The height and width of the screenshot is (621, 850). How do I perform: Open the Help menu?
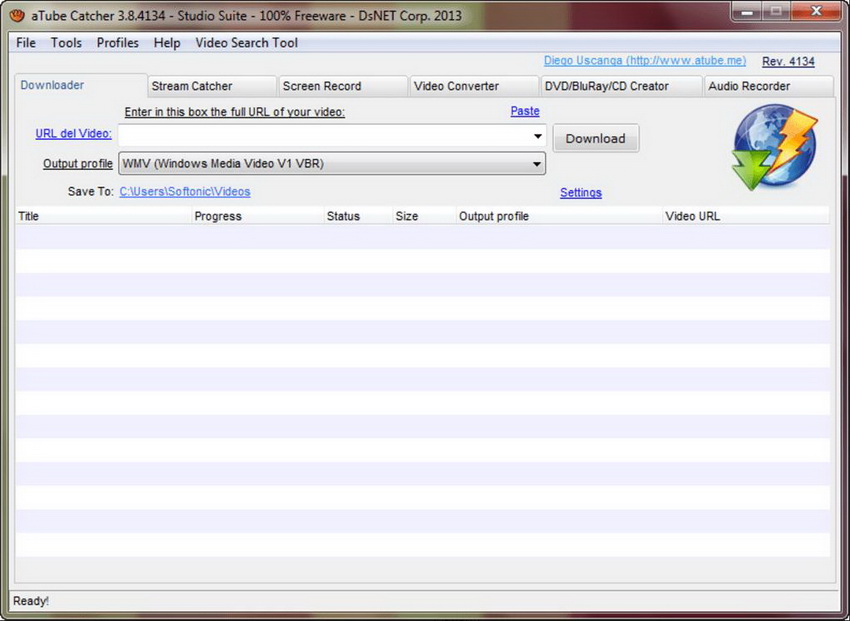click(166, 43)
